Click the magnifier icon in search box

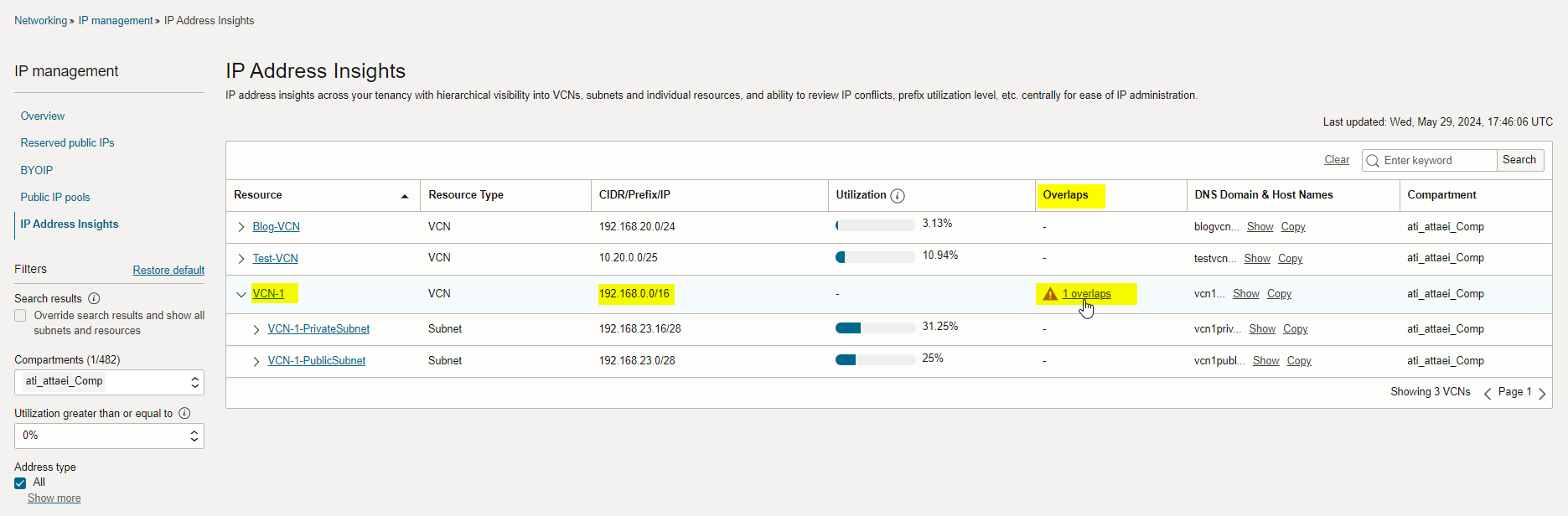1373,161
